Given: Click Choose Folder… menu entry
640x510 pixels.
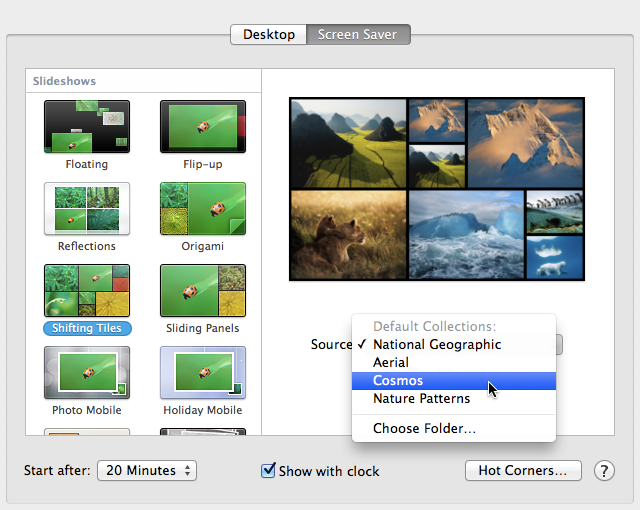Looking at the screenshot, I should click(x=454, y=428).
